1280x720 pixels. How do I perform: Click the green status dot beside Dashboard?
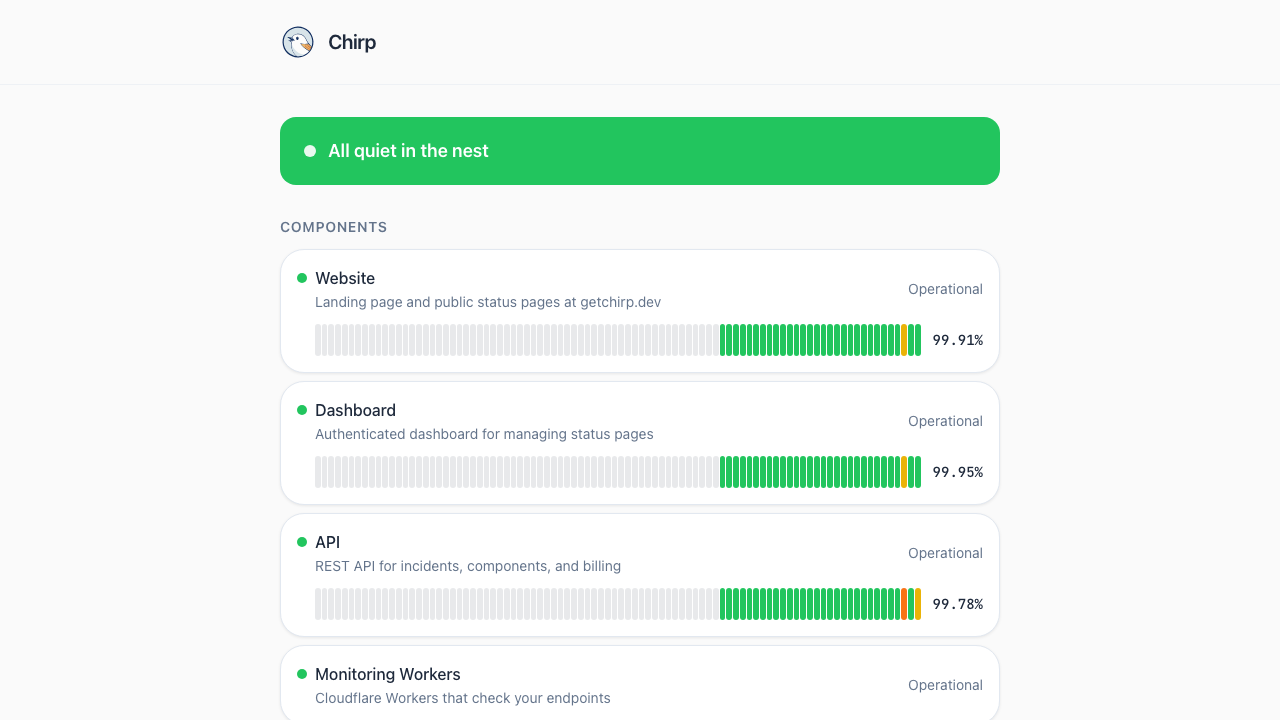[x=302, y=410]
